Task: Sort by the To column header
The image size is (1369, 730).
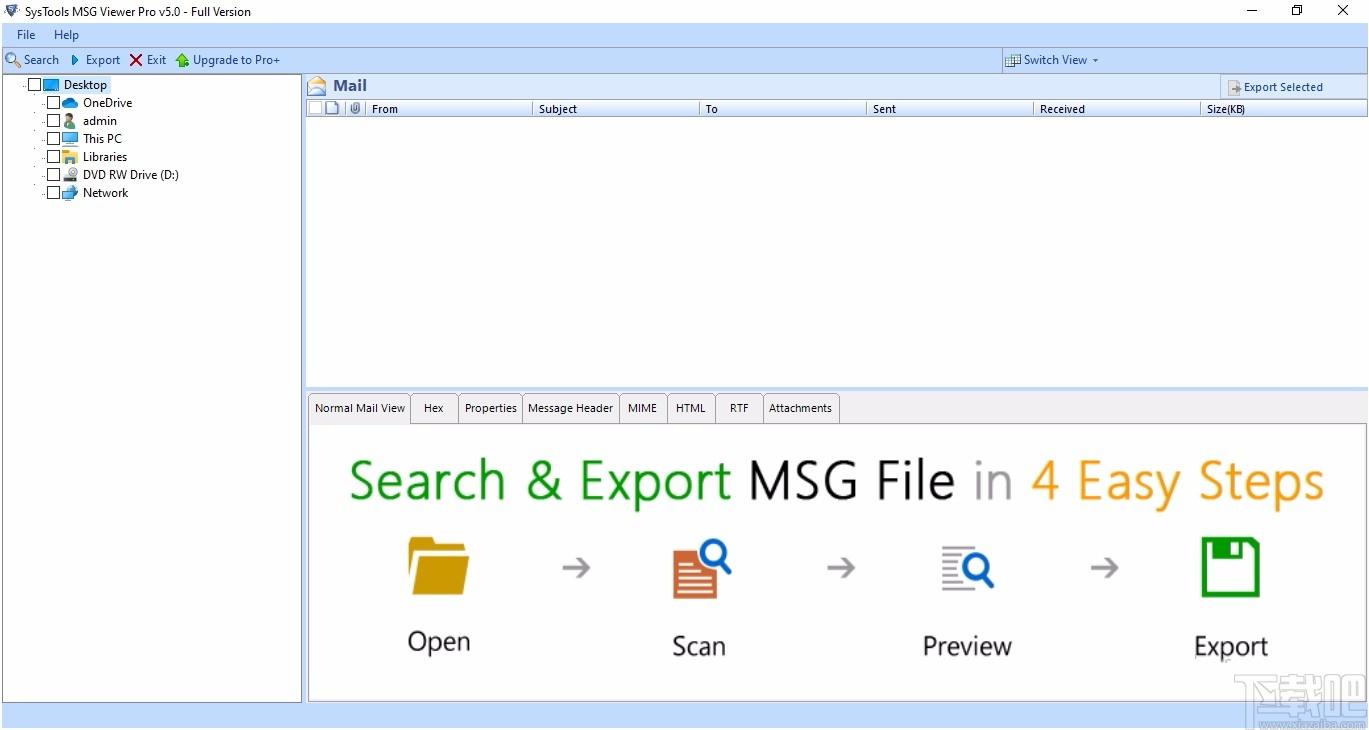Action: [783, 109]
